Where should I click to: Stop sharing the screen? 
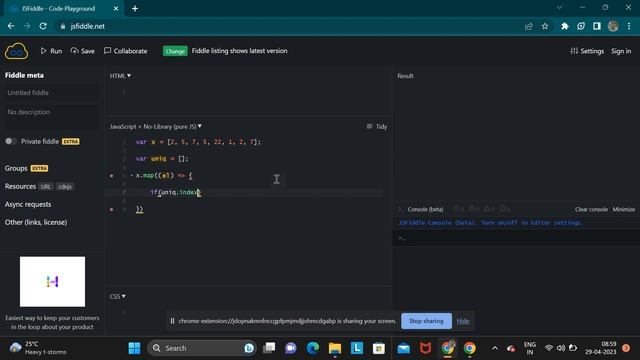pos(426,321)
